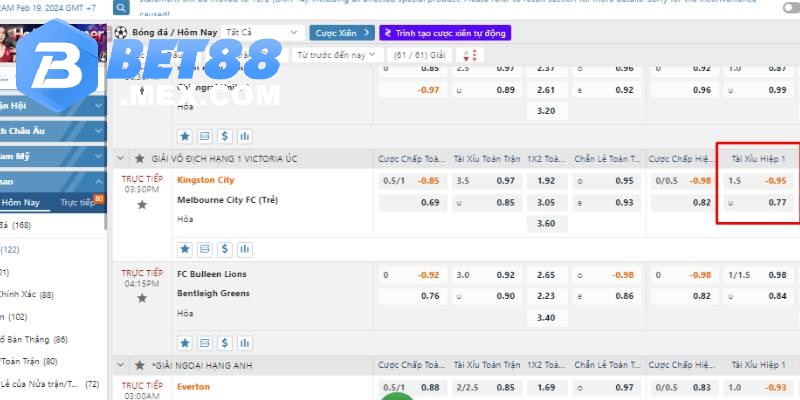Viewport: 800px width, 400px height.
Task: Click dollar sign icon under Bentleigh Greens match
Action: (224, 343)
